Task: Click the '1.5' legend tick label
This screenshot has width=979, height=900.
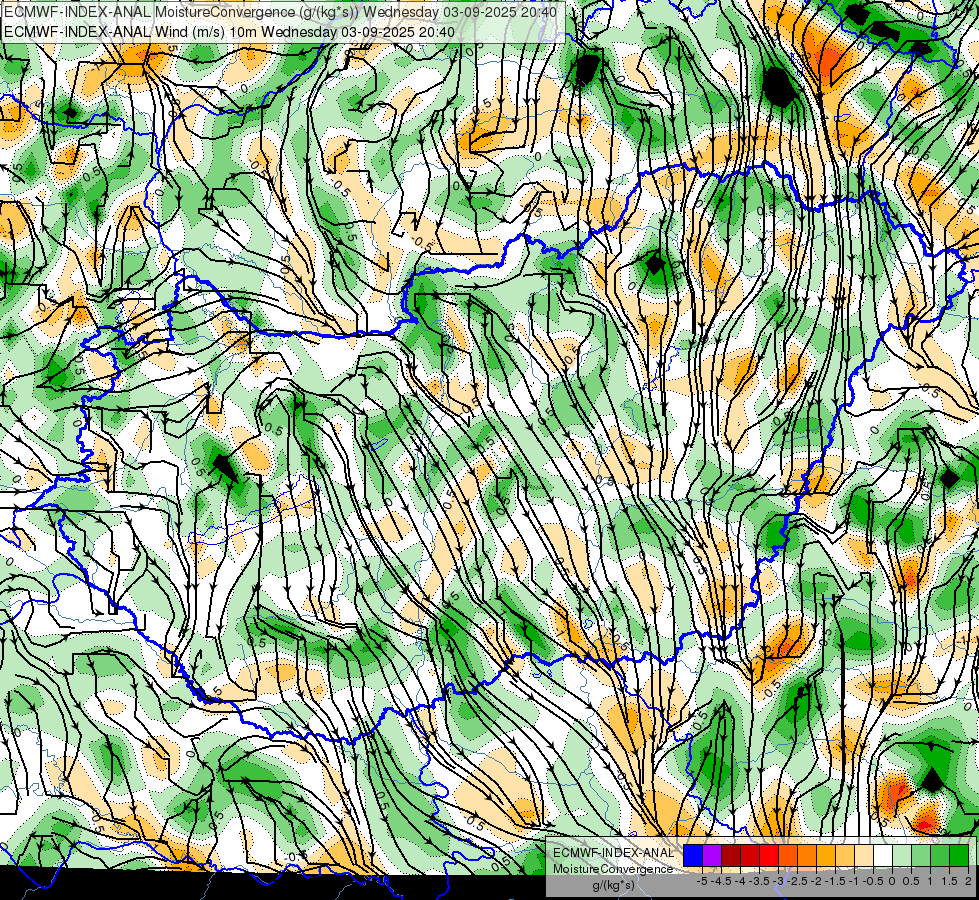Action: (x=949, y=881)
